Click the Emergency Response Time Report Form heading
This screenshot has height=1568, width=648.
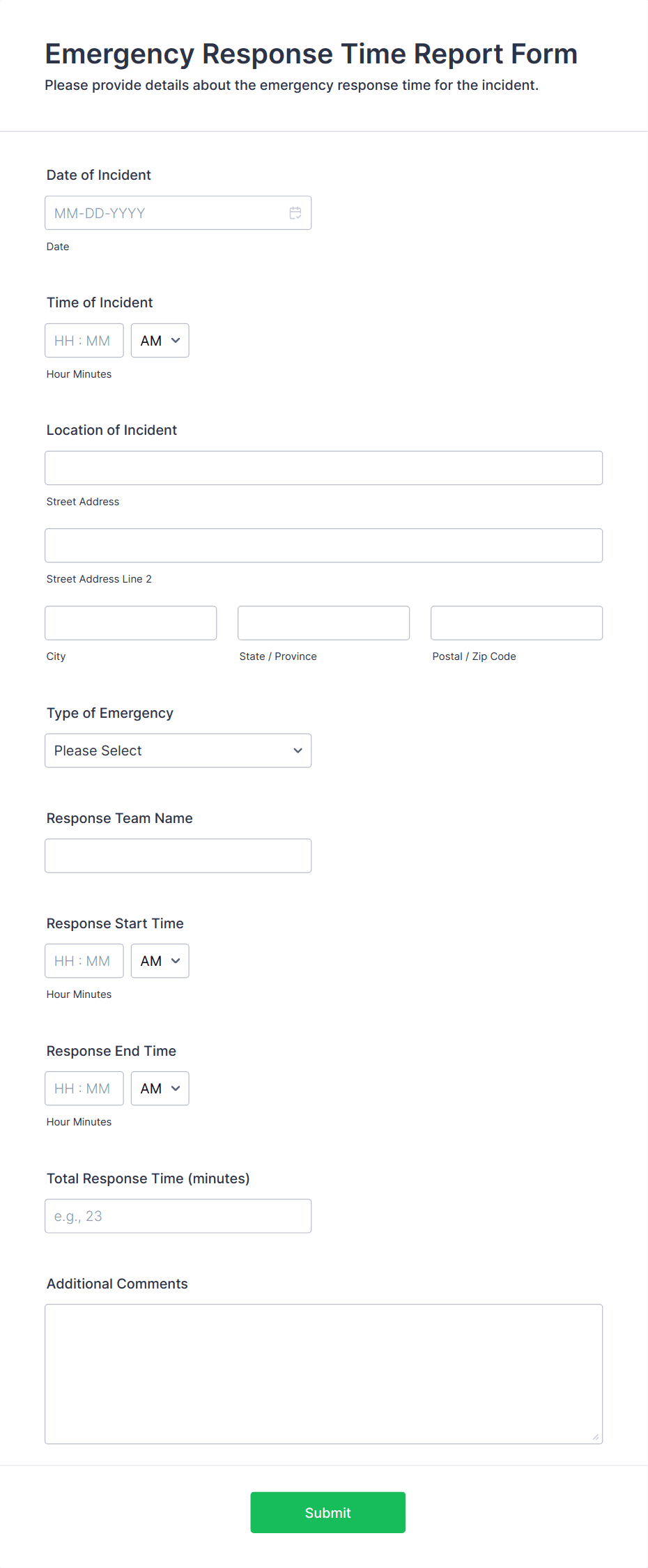(311, 54)
